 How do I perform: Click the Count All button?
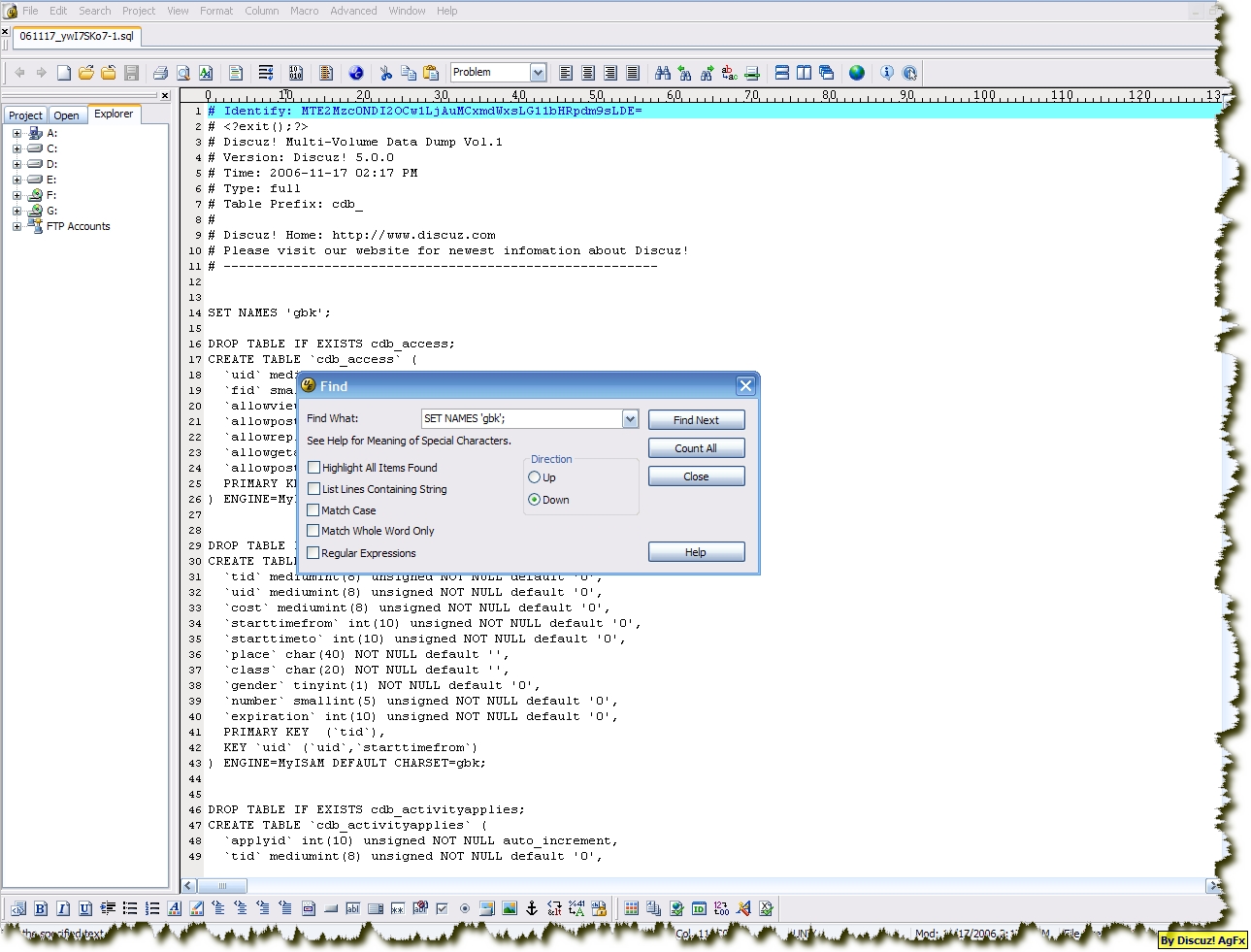pos(696,448)
